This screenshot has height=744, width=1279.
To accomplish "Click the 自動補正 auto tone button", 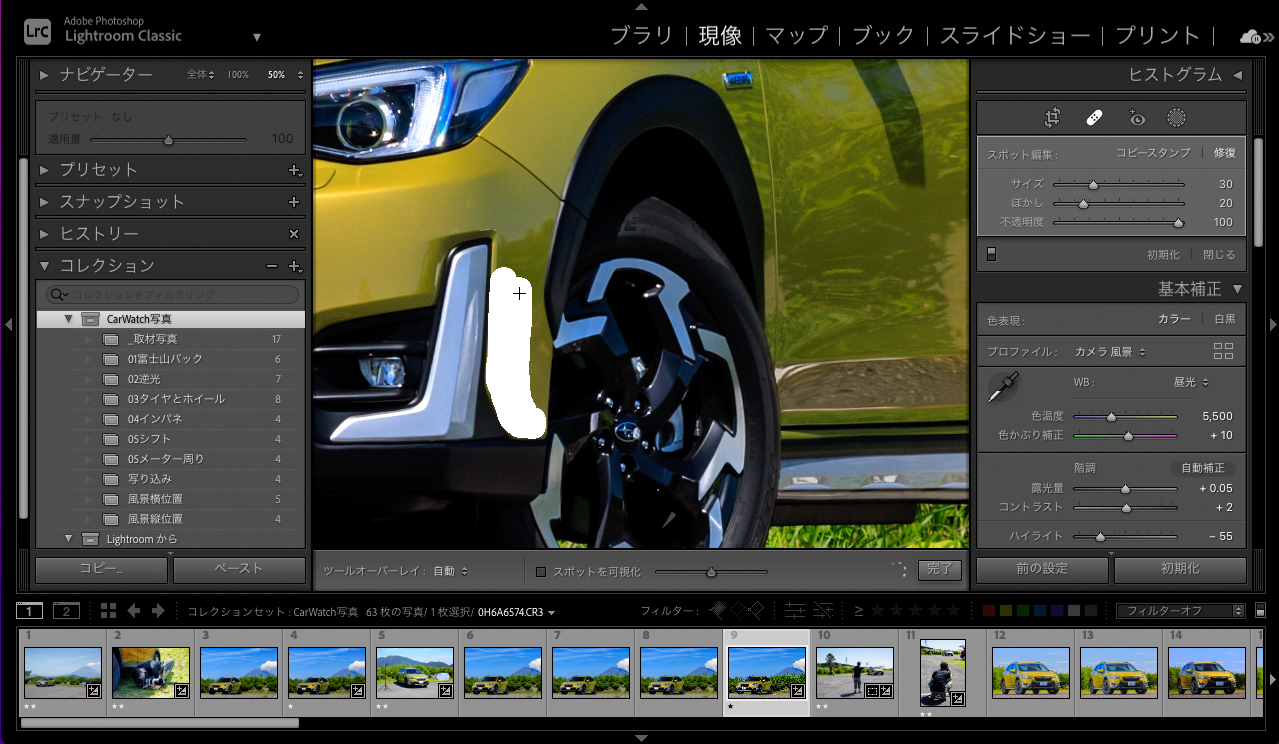I will [x=1202, y=468].
